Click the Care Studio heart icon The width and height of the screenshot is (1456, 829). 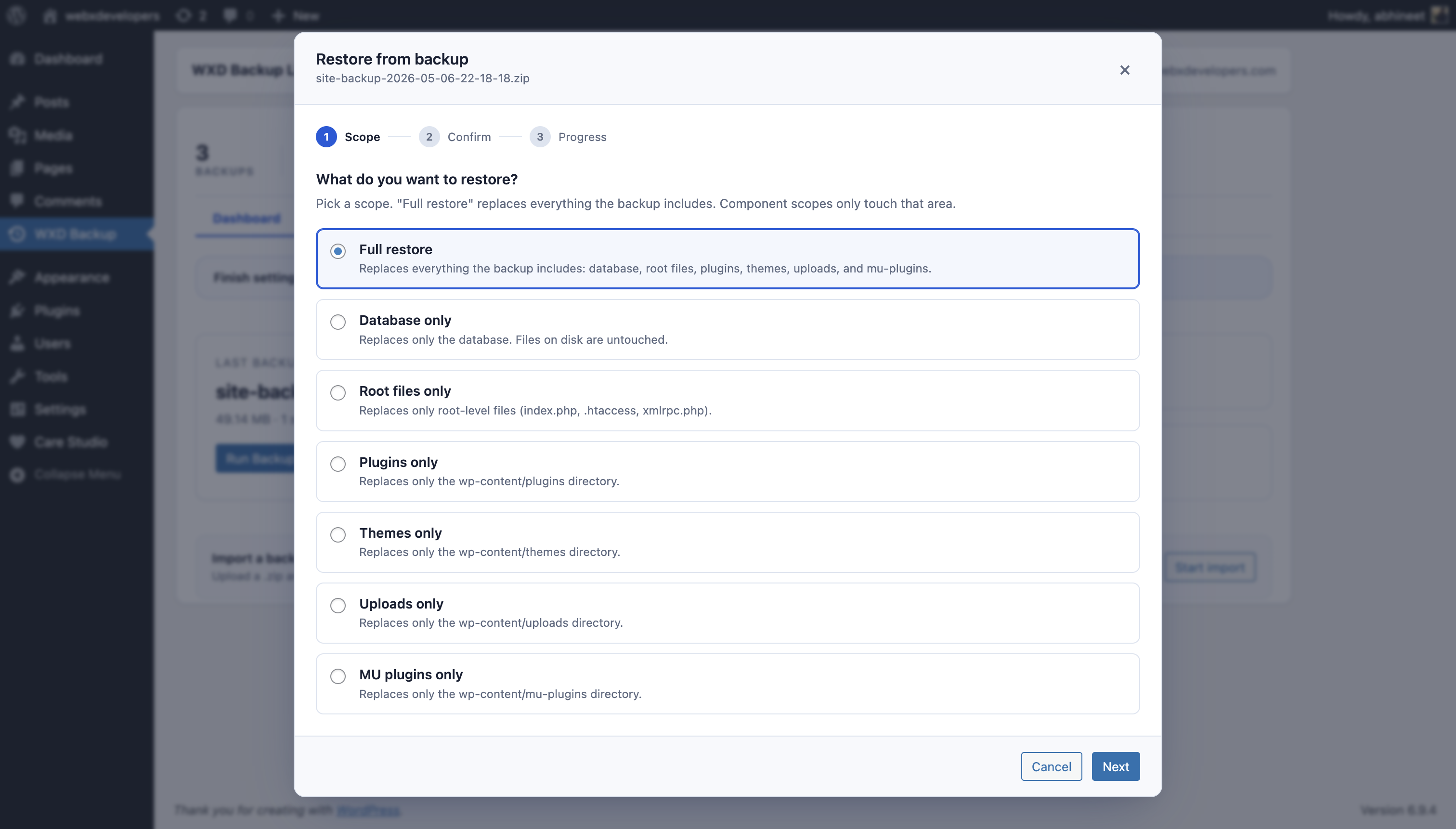point(17,442)
